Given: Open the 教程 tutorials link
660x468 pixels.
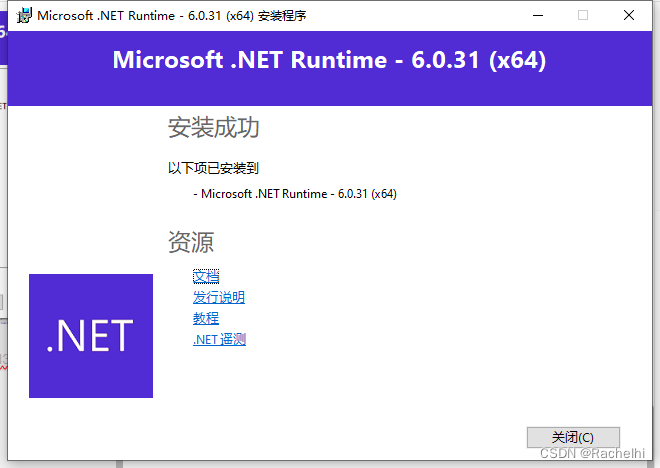Looking at the screenshot, I should coord(206,318).
